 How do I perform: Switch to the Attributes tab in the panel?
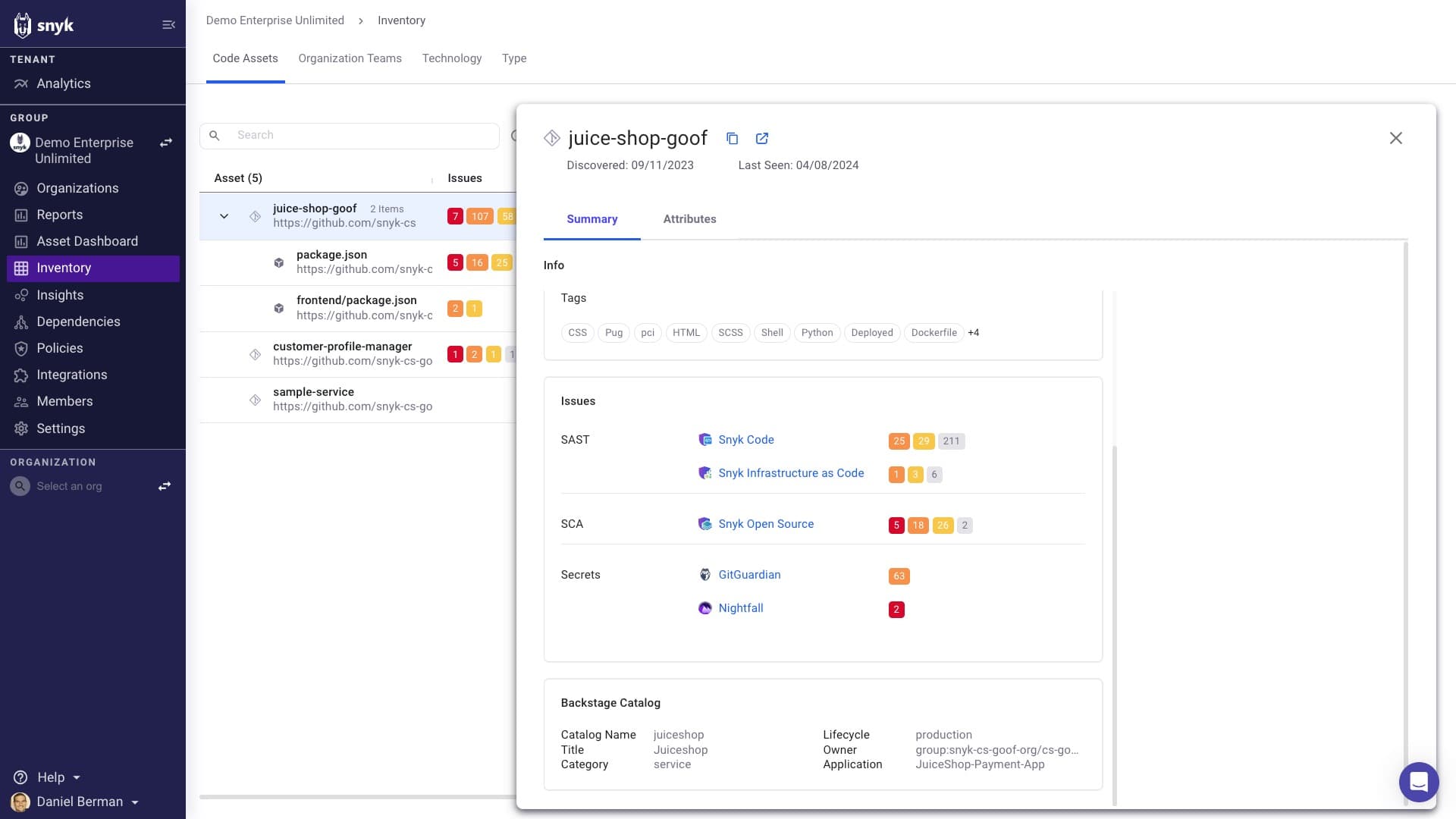click(689, 219)
